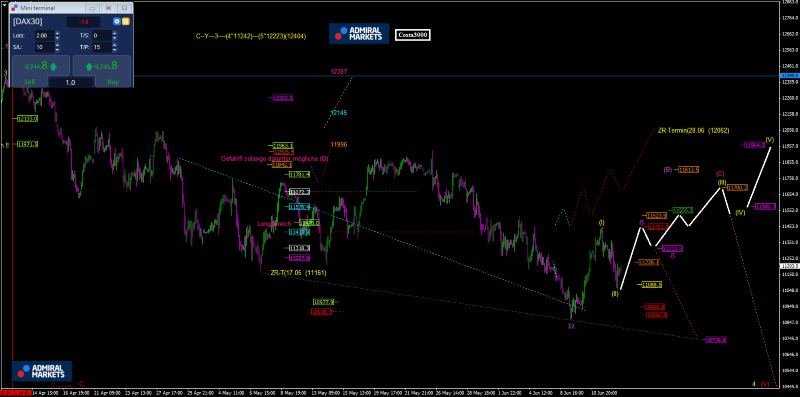The height and width of the screenshot is (397, 800).
Task: Click the T/S input field showing 0
Action: [x=101, y=36]
